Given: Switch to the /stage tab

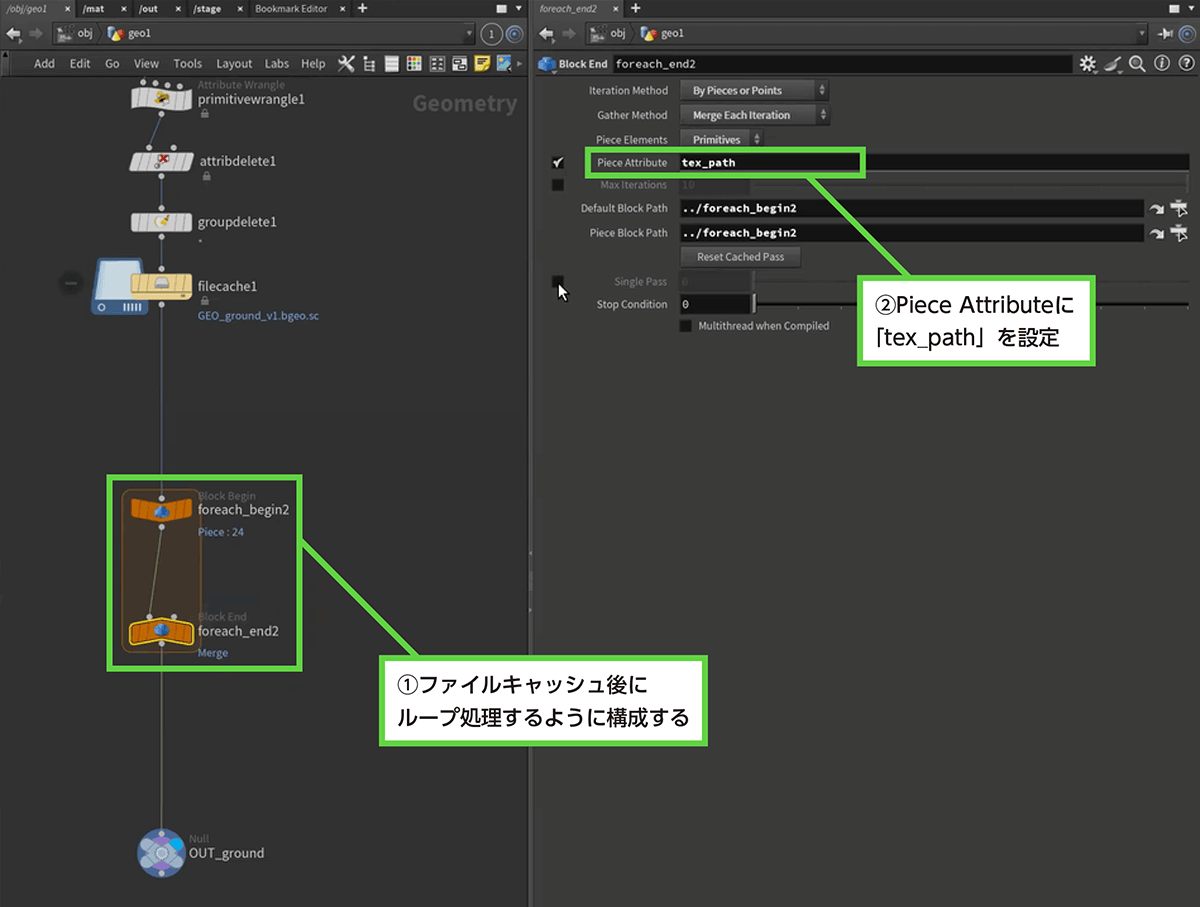Looking at the screenshot, I should pos(207,8).
